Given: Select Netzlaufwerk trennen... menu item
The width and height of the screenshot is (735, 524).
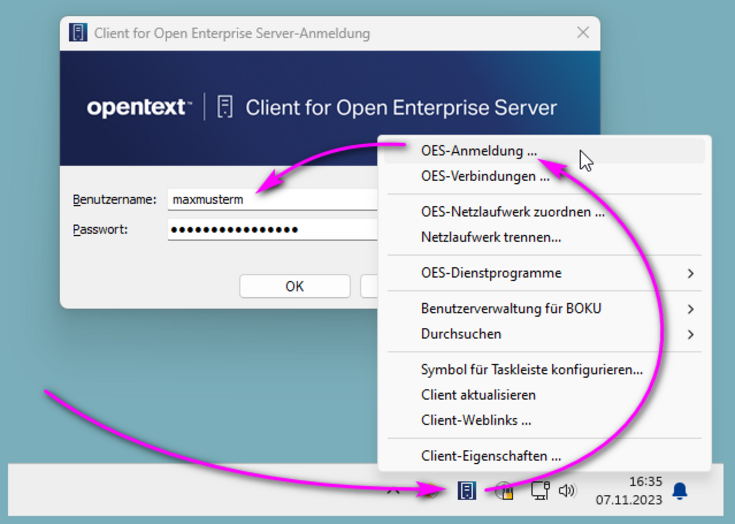Looking at the screenshot, I should (x=544, y=237).
